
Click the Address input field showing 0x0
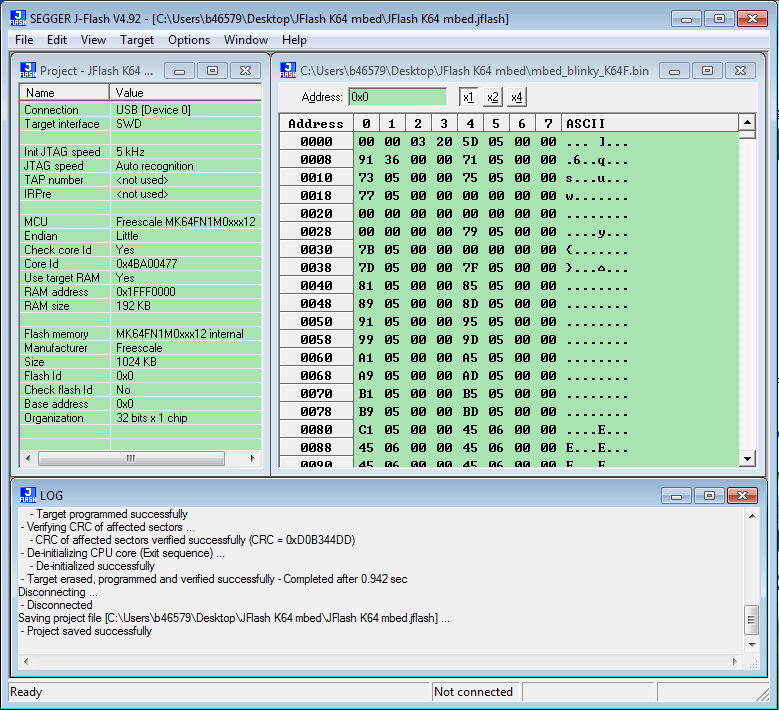[397, 97]
